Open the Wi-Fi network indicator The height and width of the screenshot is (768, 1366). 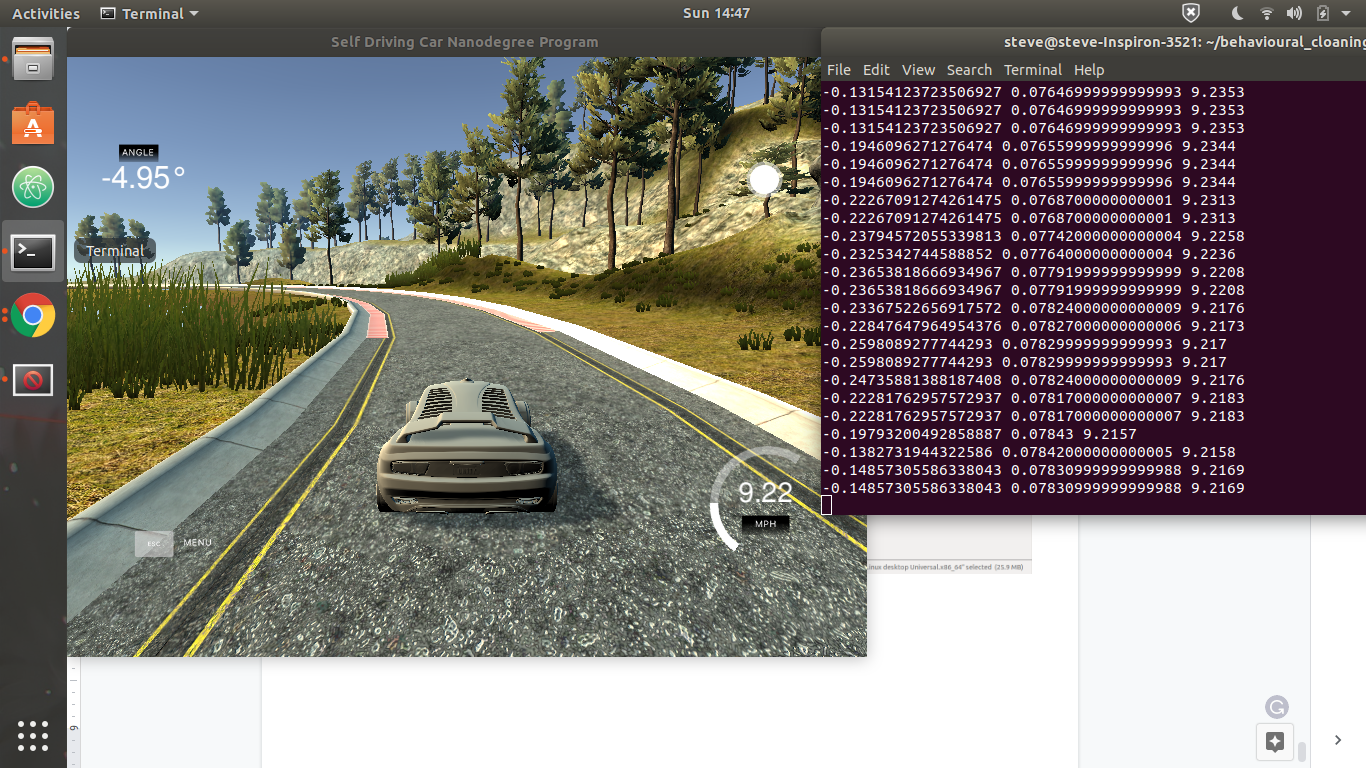(1267, 13)
